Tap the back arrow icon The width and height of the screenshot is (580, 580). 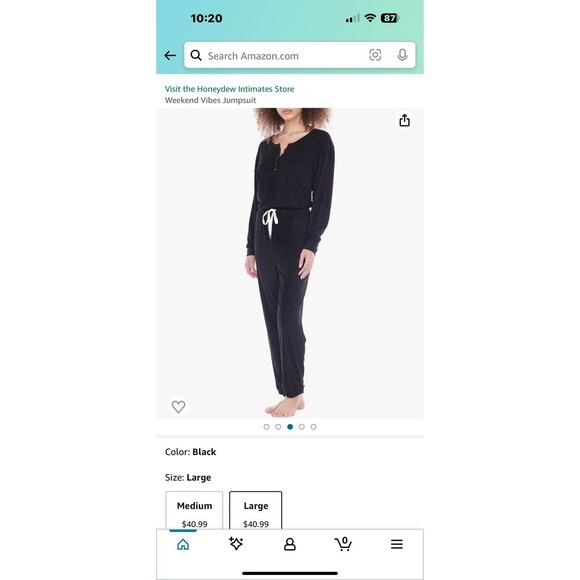click(170, 55)
